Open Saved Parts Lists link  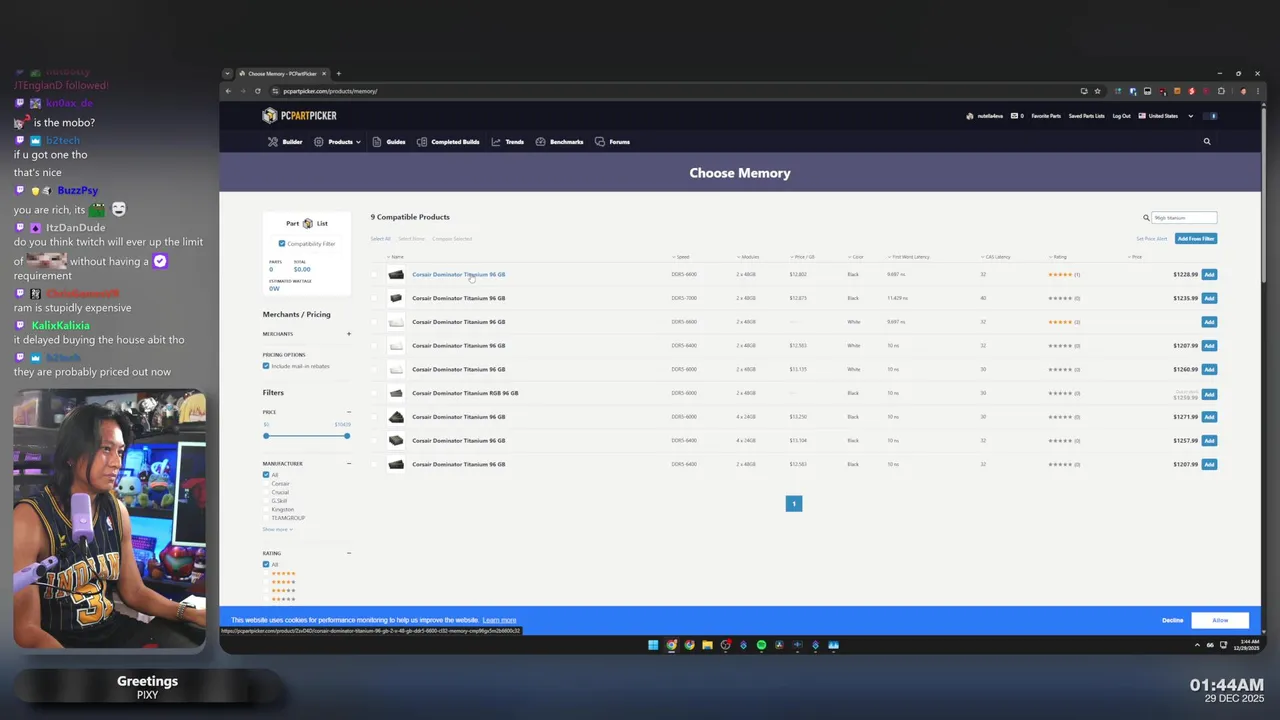pyautogui.click(x=1087, y=116)
